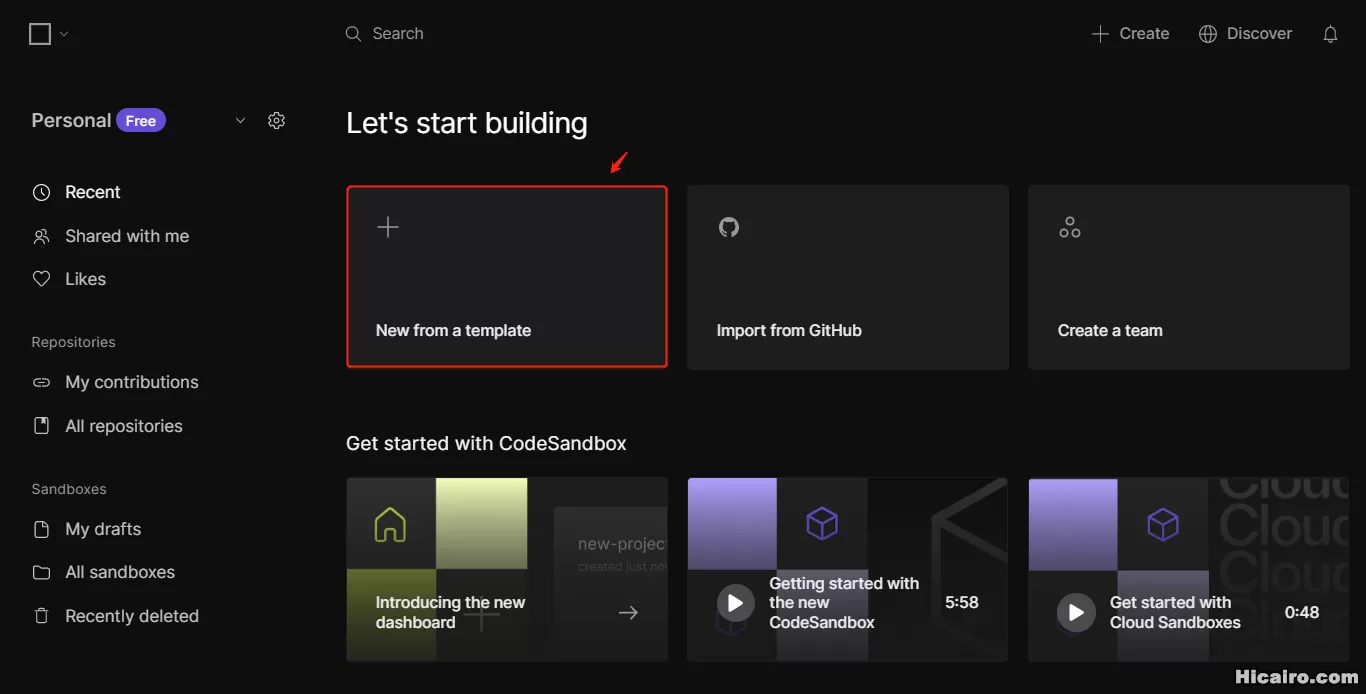Expand the chevron beside the logo
Screen dimensions: 1366x694
[64, 34]
